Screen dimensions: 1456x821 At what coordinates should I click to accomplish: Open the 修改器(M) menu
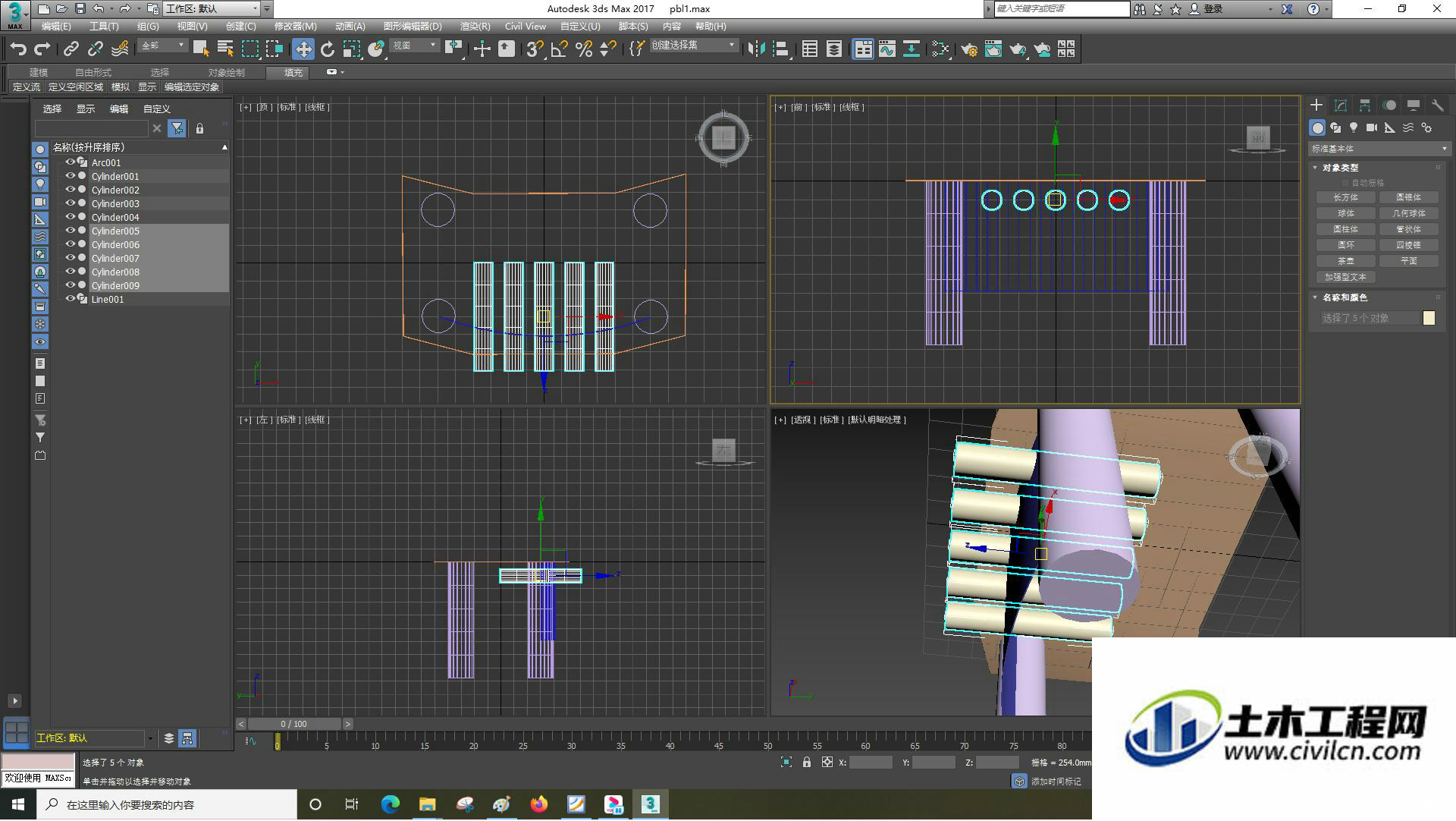pyautogui.click(x=295, y=26)
